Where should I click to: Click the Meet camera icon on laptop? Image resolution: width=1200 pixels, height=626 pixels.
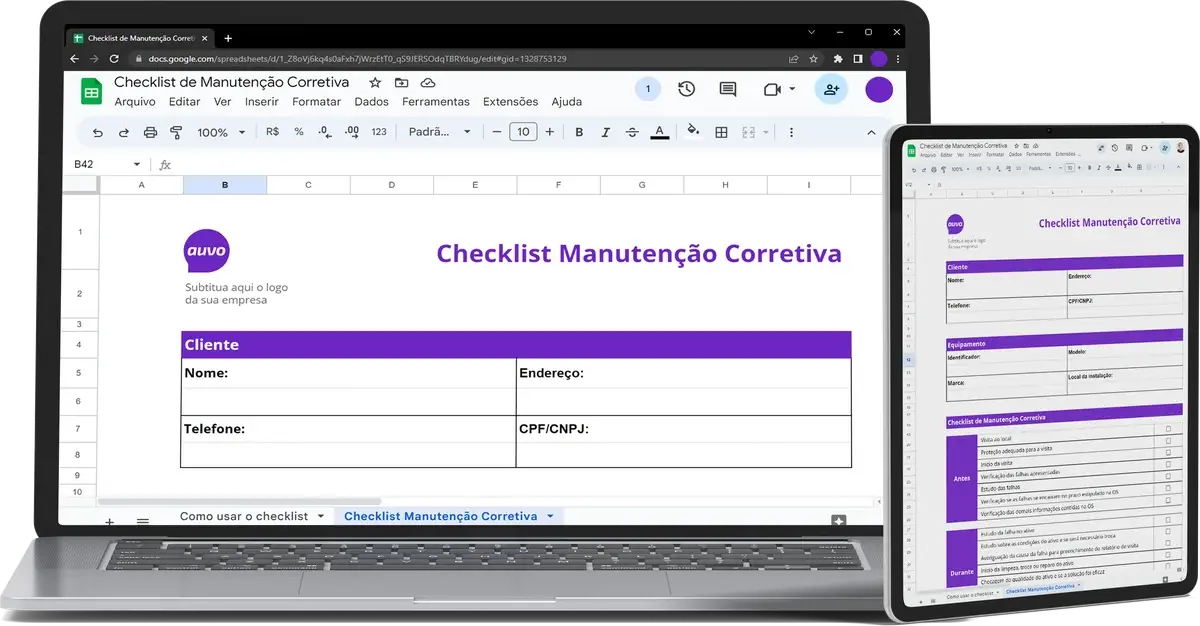[771, 89]
